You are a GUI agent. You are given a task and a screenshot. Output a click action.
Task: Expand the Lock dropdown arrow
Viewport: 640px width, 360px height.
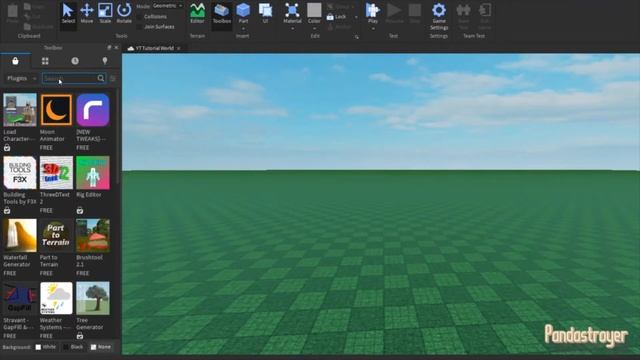(356, 17)
